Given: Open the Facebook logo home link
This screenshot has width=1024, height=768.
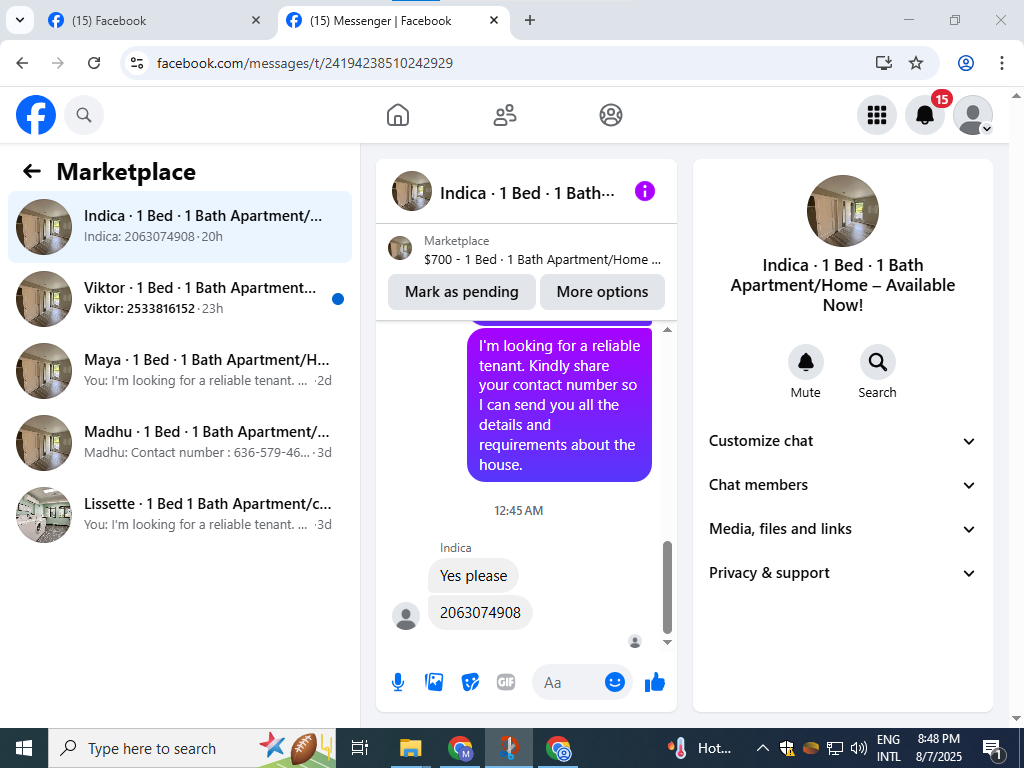Looking at the screenshot, I should [36, 115].
